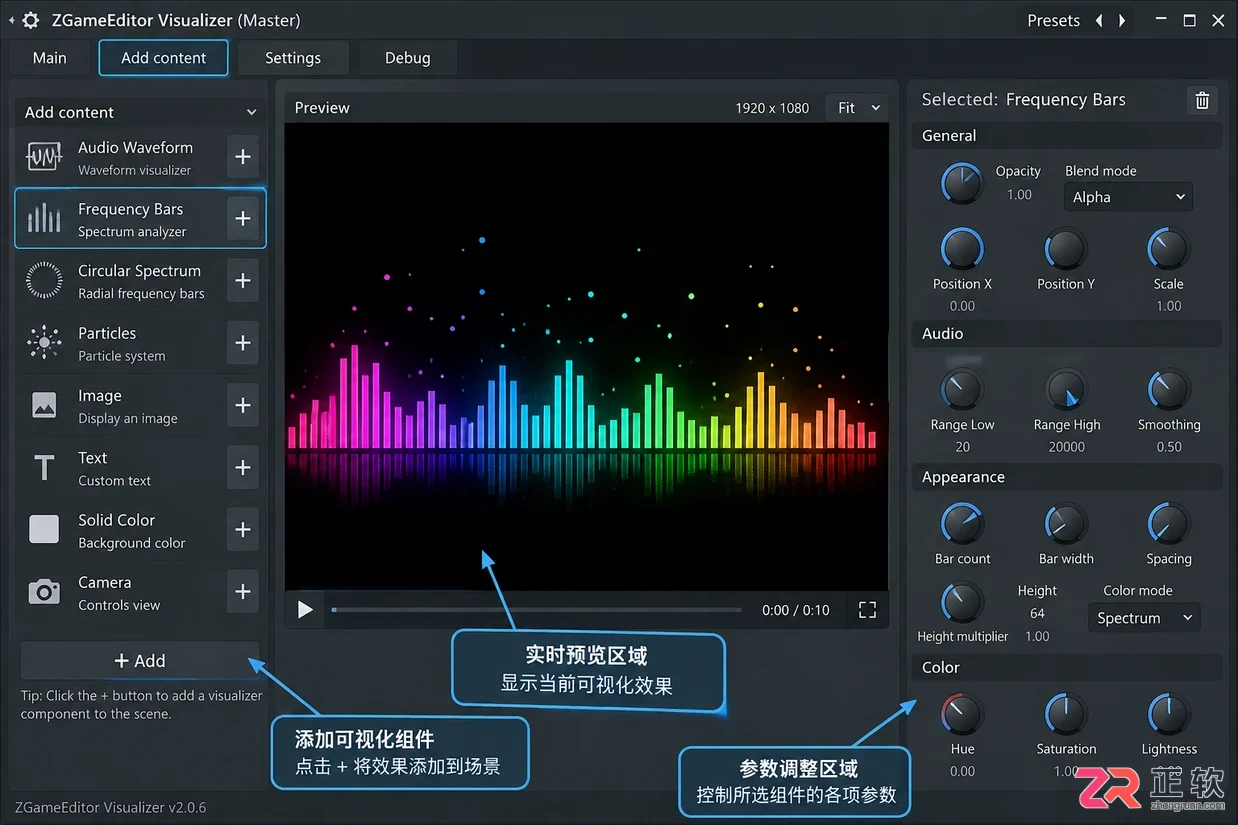Image resolution: width=1238 pixels, height=825 pixels.
Task: Open the Fit zoom dropdown
Action: click(x=857, y=108)
